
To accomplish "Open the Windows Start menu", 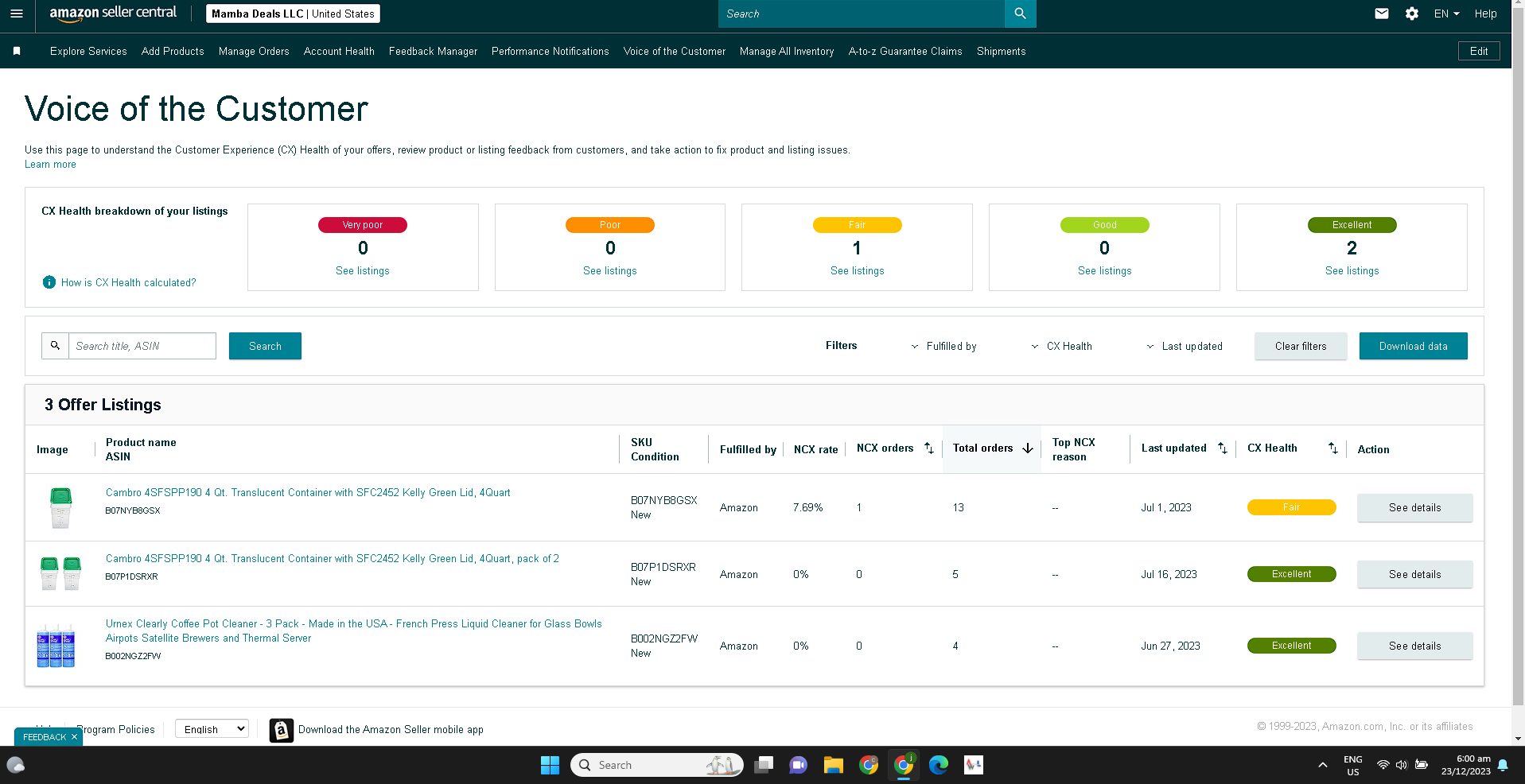I will [x=550, y=765].
